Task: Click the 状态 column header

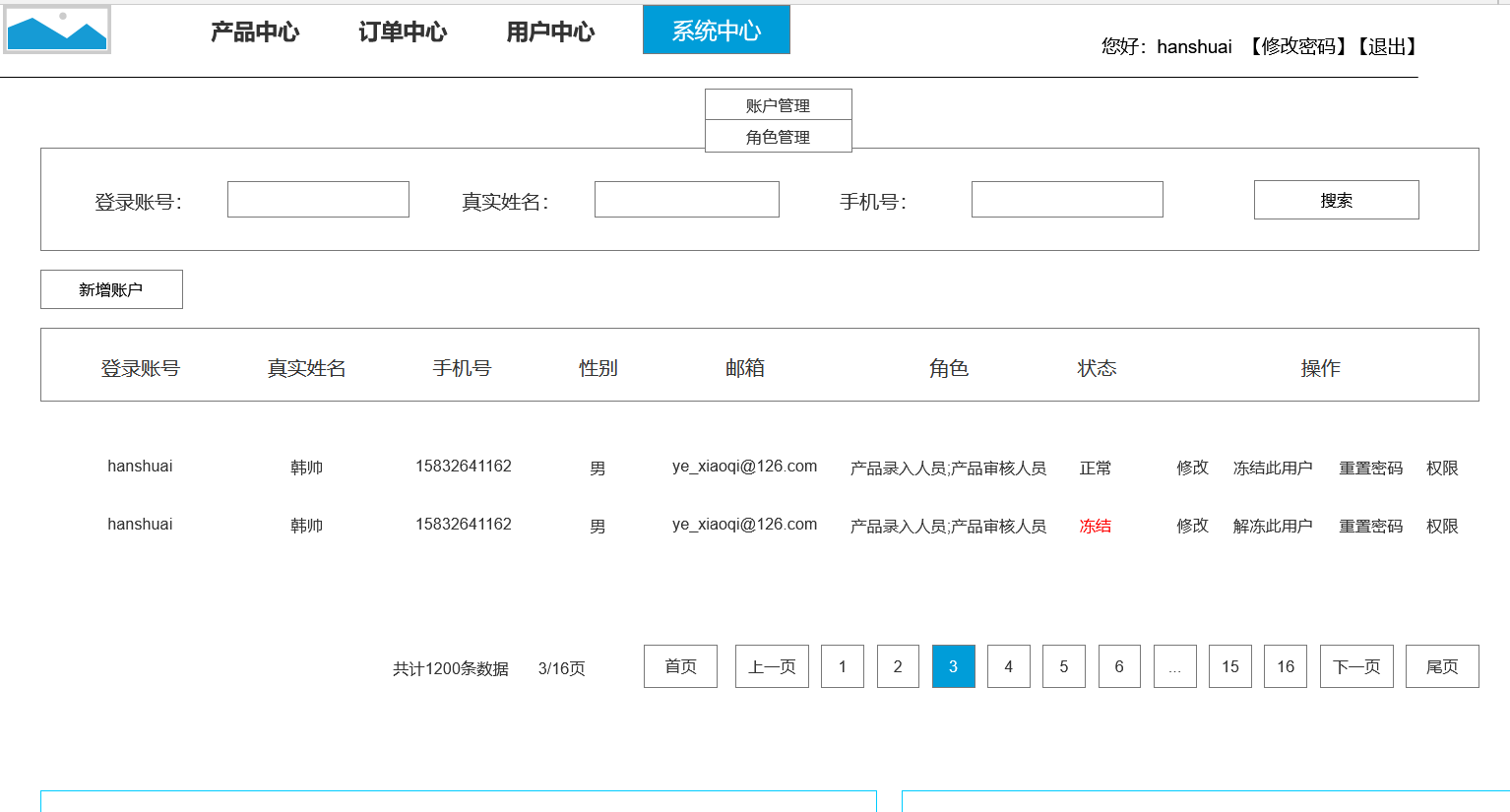Action: pos(1097,368)
